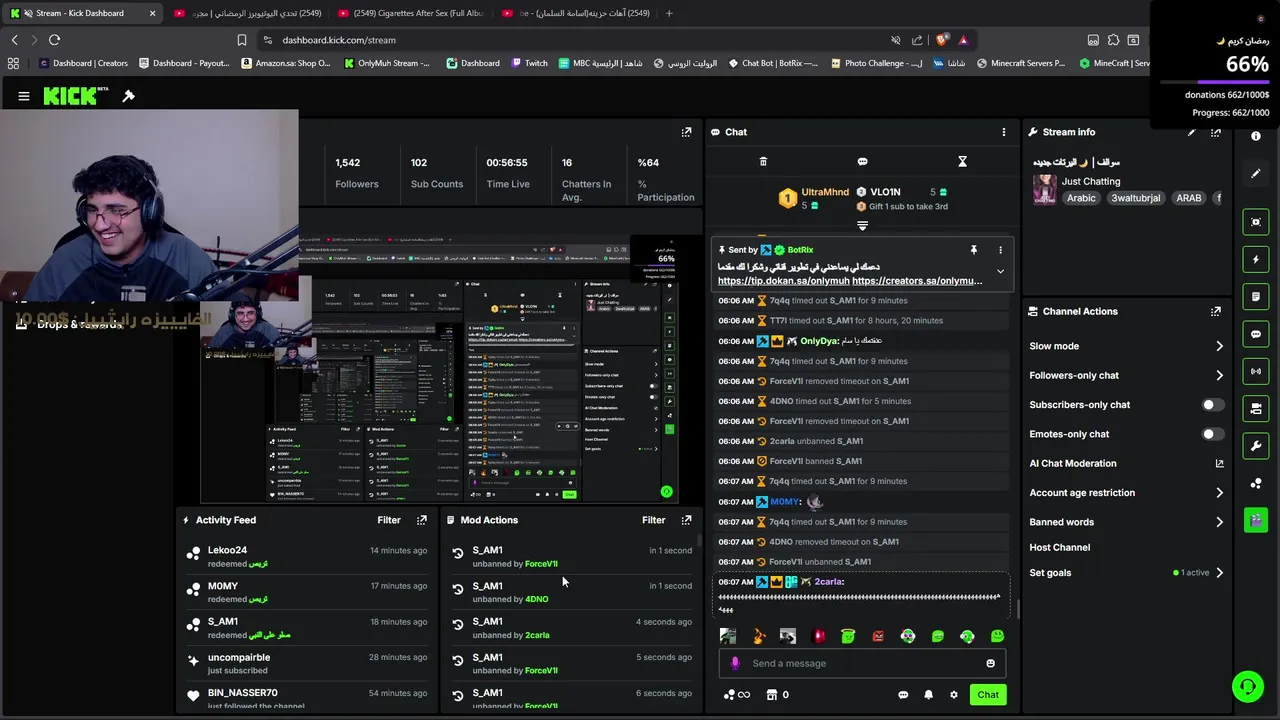Click the green Chat send button
This screenshot has height=720, width=1280.
pos(988,695)
